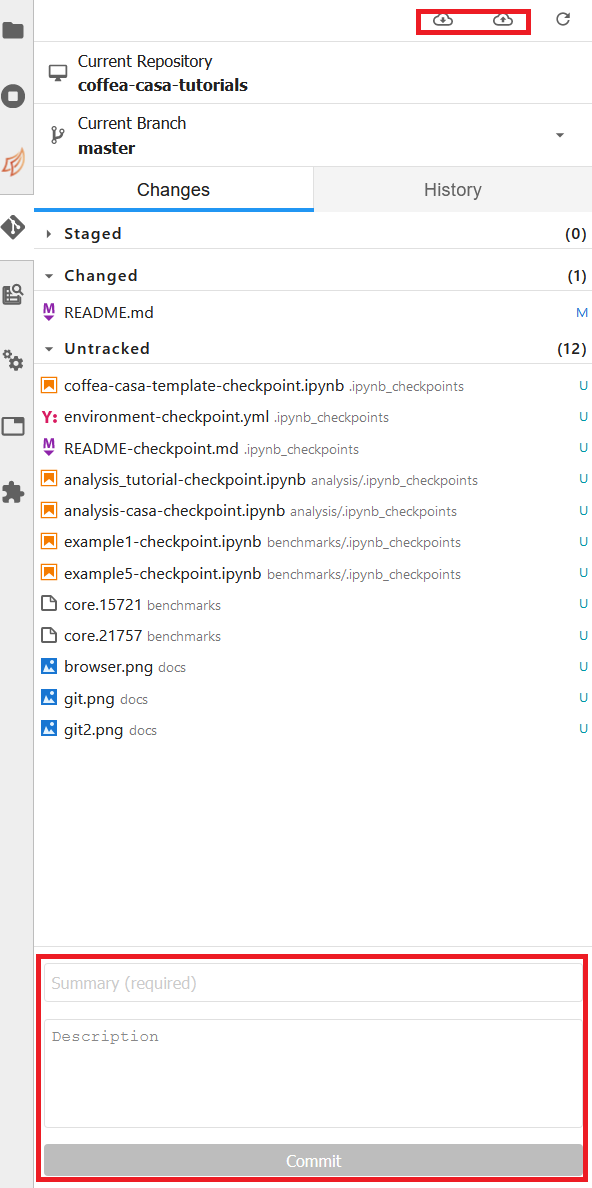Open the Current Branch dropdown arrow
The width and height of the screenshot is (592, 1188).
pyautogui.click(x=560, y=135)
